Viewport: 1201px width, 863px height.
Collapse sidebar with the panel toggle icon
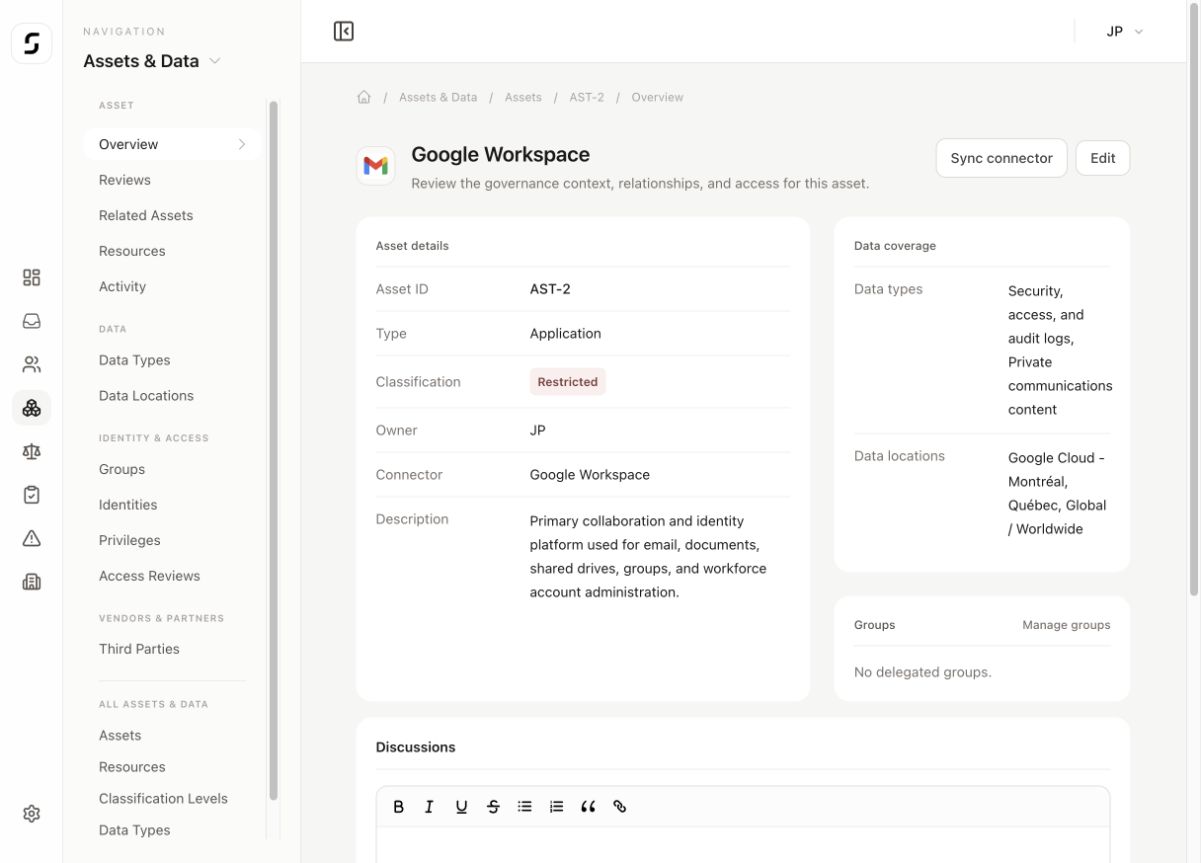[x=344, y=31]
